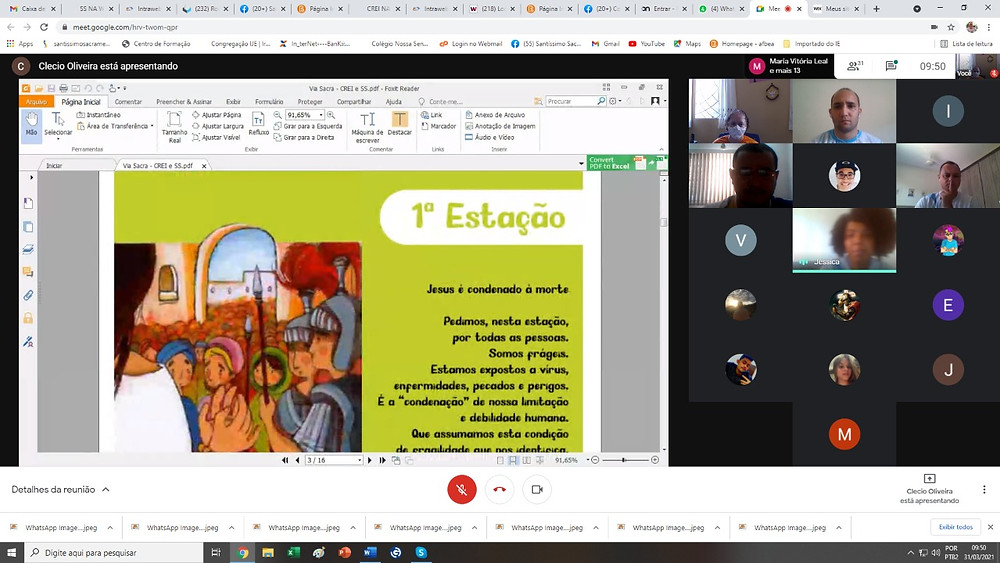Close the Via Sacra - CREI e SS.pdf tab
The width and height of the screenshot is (1000, 563).
[x=204, y=166]
